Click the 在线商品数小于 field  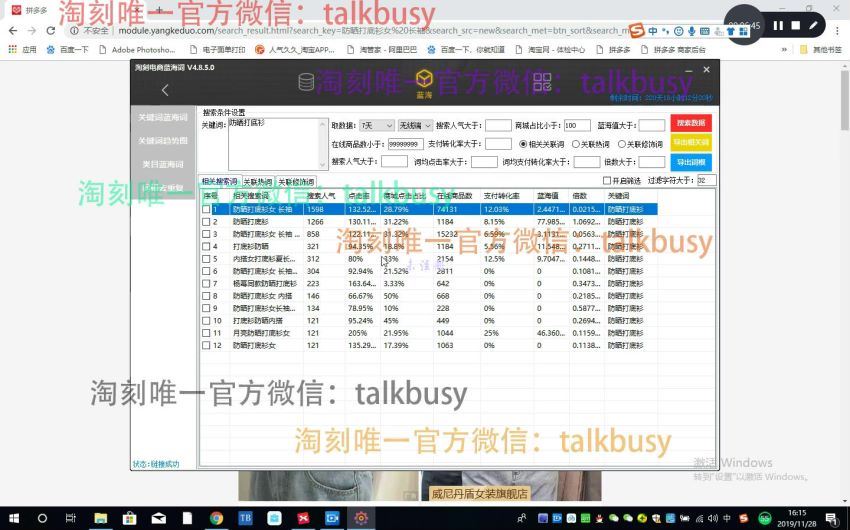coord(405,144)
